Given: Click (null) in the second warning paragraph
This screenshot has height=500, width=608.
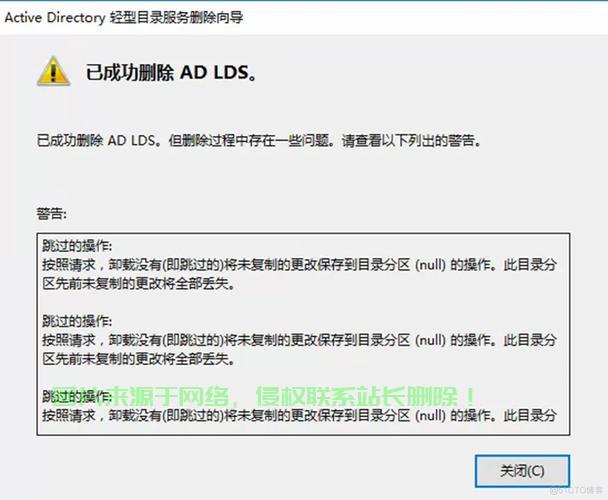Looking at the screenshot, I should pos(430,341).
